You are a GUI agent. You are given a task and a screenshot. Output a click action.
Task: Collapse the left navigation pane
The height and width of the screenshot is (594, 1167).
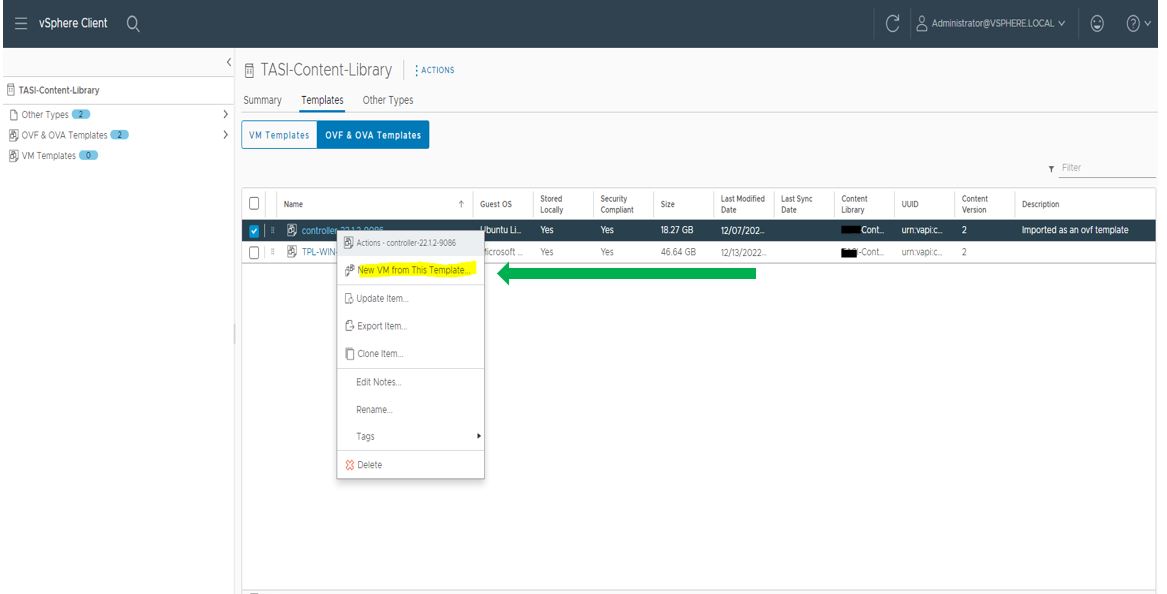tap(228, 63)
